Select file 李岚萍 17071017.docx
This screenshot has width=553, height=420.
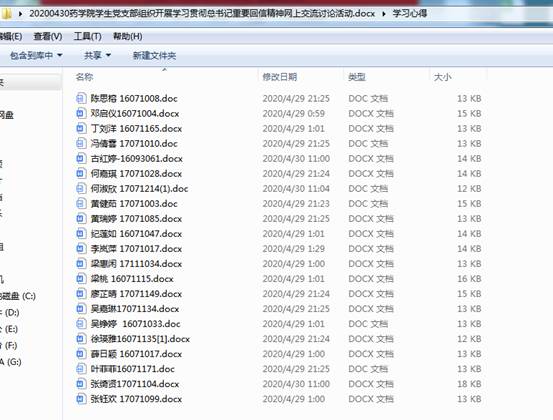pos(136,249)
